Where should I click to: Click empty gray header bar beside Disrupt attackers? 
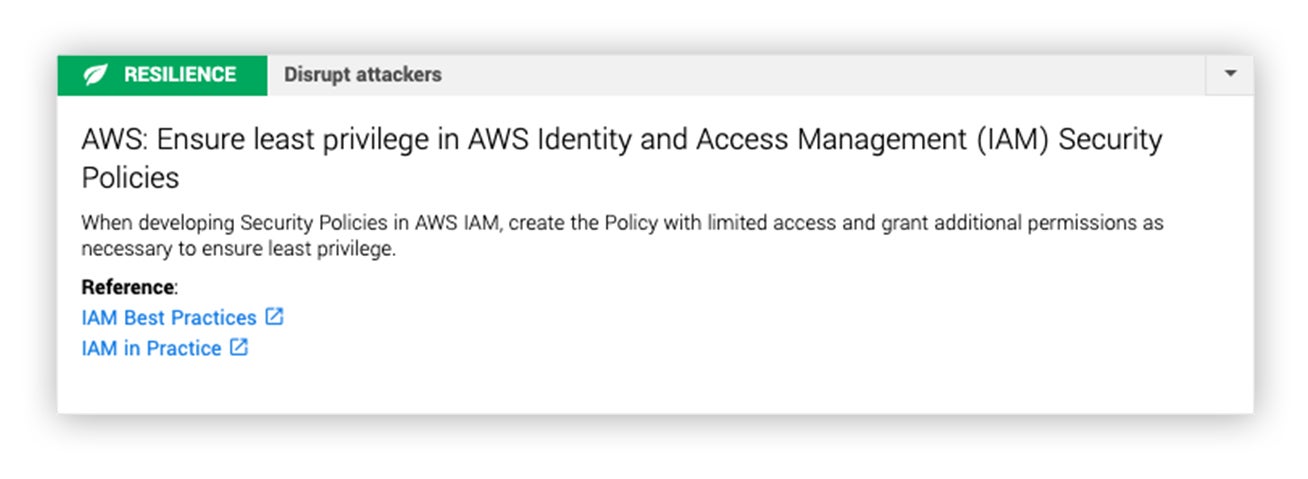click(x=820, y=75)
